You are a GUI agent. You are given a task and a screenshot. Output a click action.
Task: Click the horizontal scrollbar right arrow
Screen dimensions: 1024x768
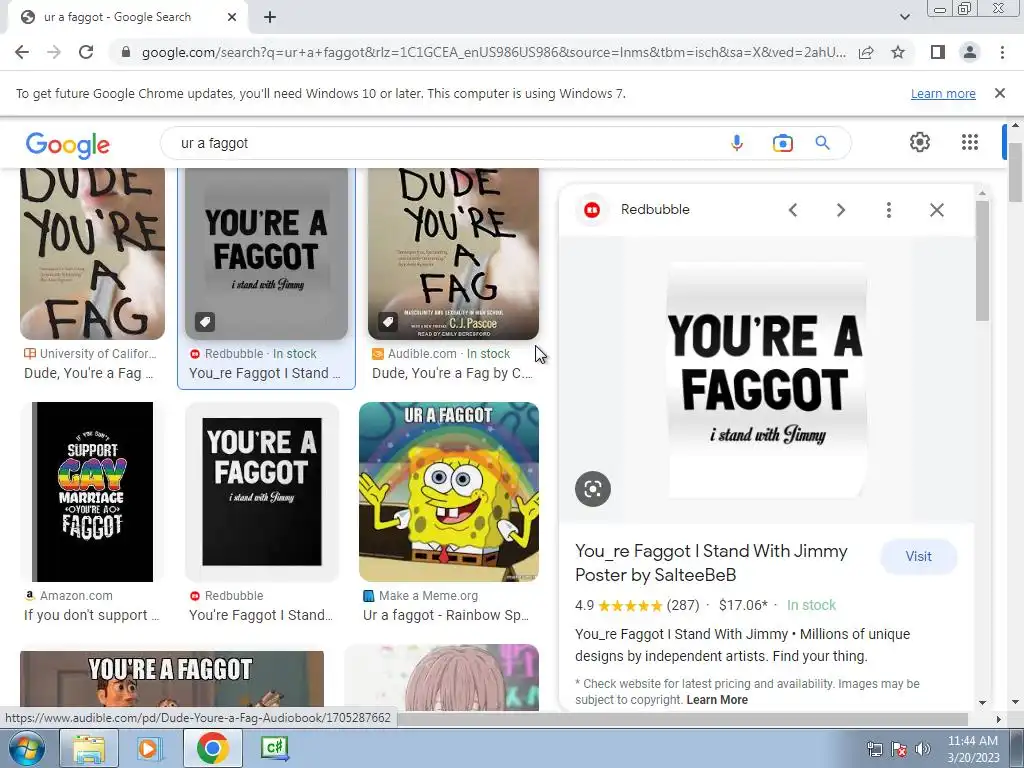coord(998,719)
